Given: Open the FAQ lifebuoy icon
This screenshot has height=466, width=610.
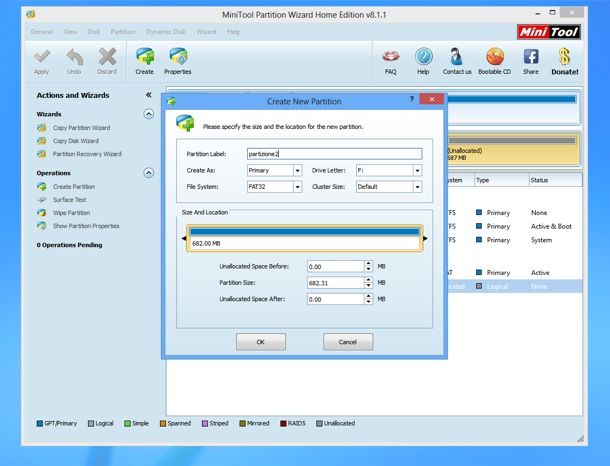Looking at the screenshot, I should [391, 57].
